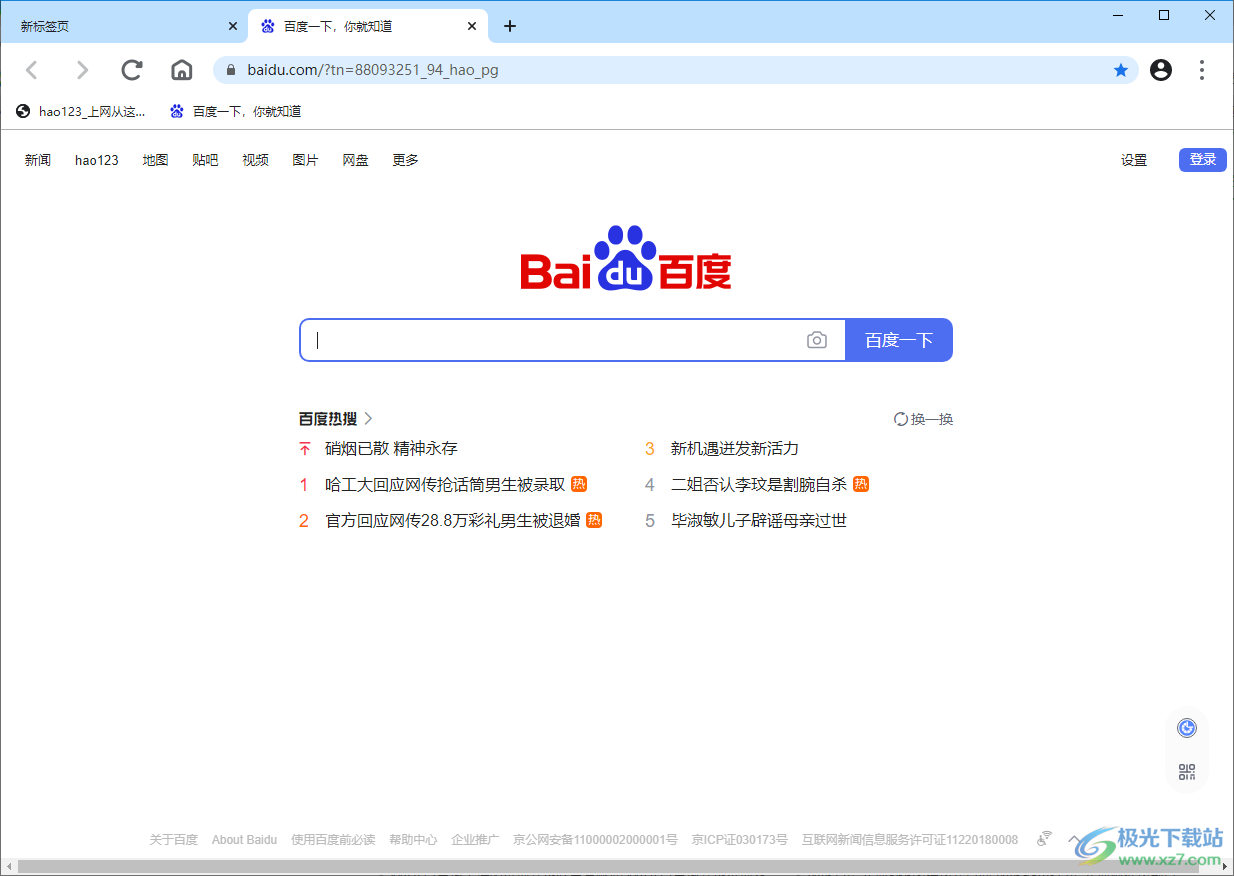Click the blue clock icon above the QR code
1234x876 pixels.
(1186, 727)
